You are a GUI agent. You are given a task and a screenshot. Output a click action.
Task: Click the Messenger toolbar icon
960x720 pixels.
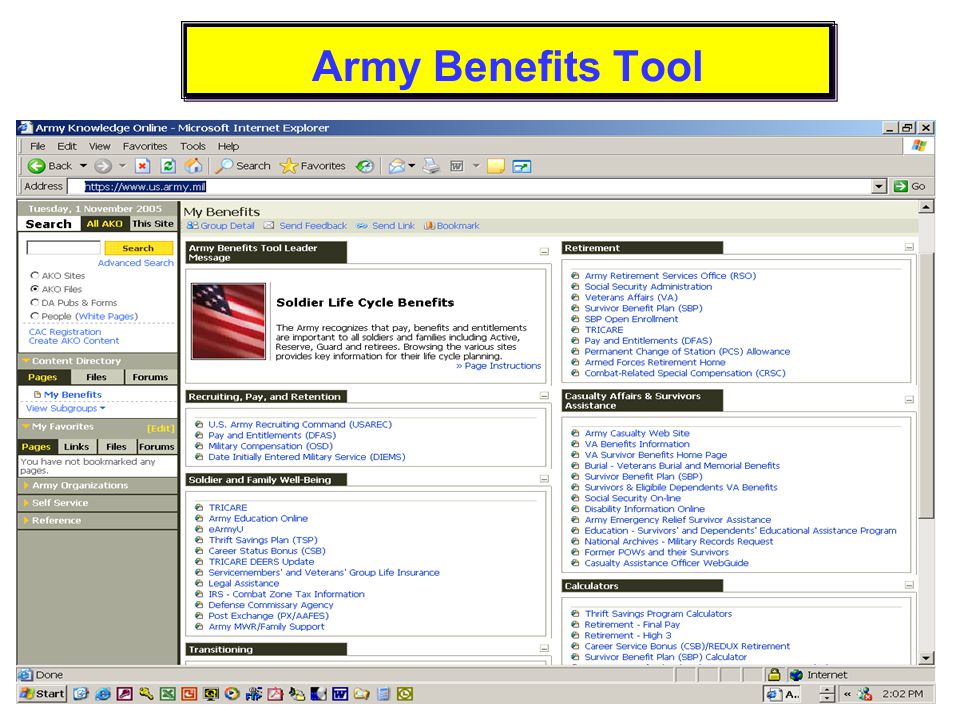tap(522, 166)
